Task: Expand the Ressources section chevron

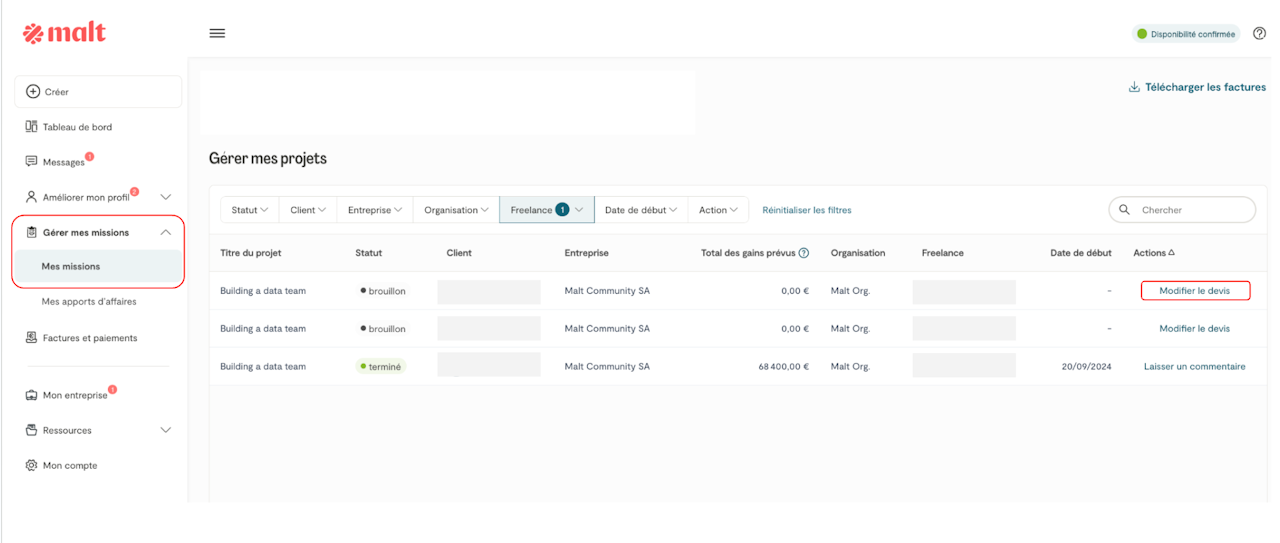Action: tap(166, 430)
